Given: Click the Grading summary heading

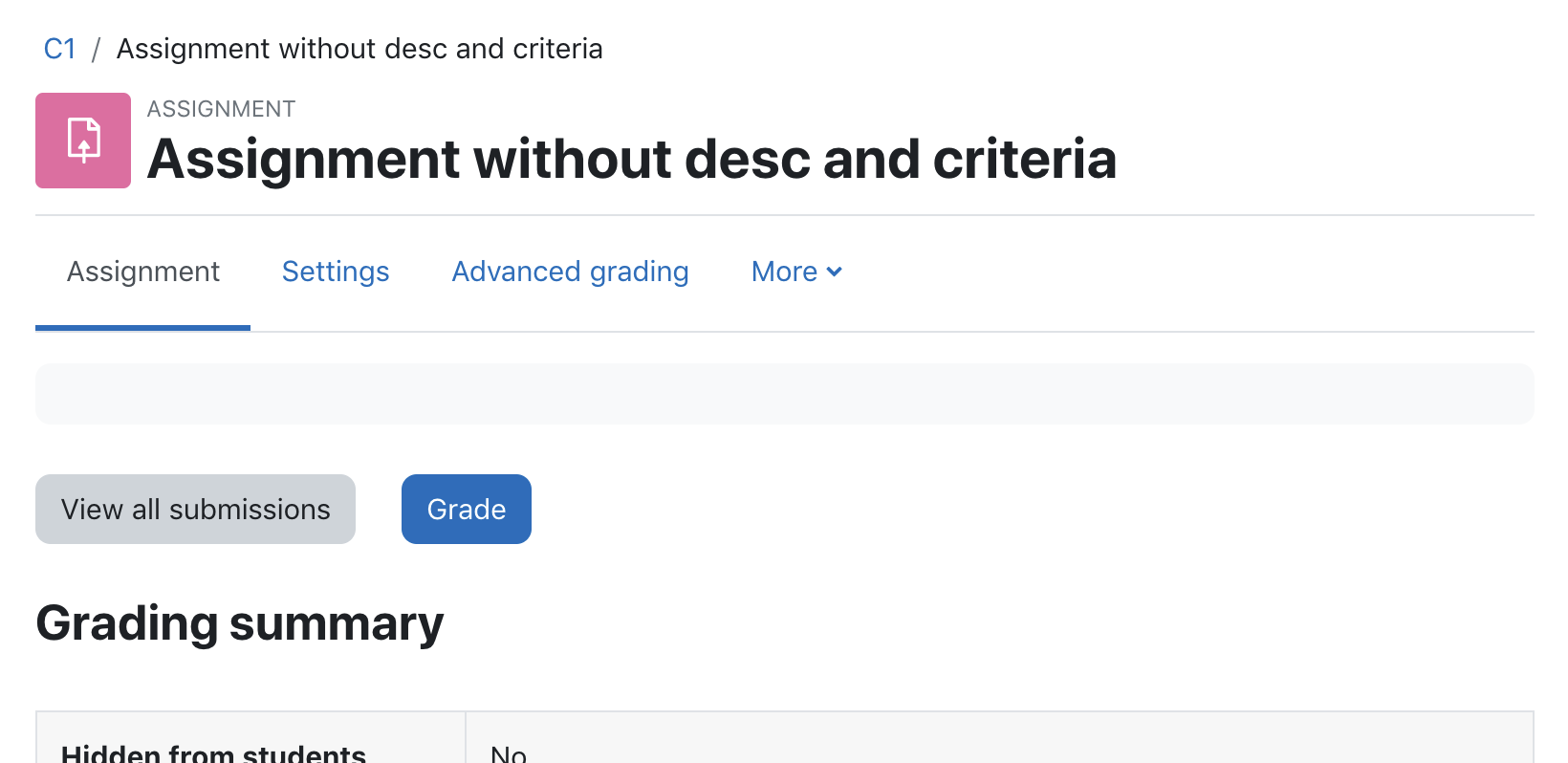Looking at the screenshot, I should click(x=240, y=623).
